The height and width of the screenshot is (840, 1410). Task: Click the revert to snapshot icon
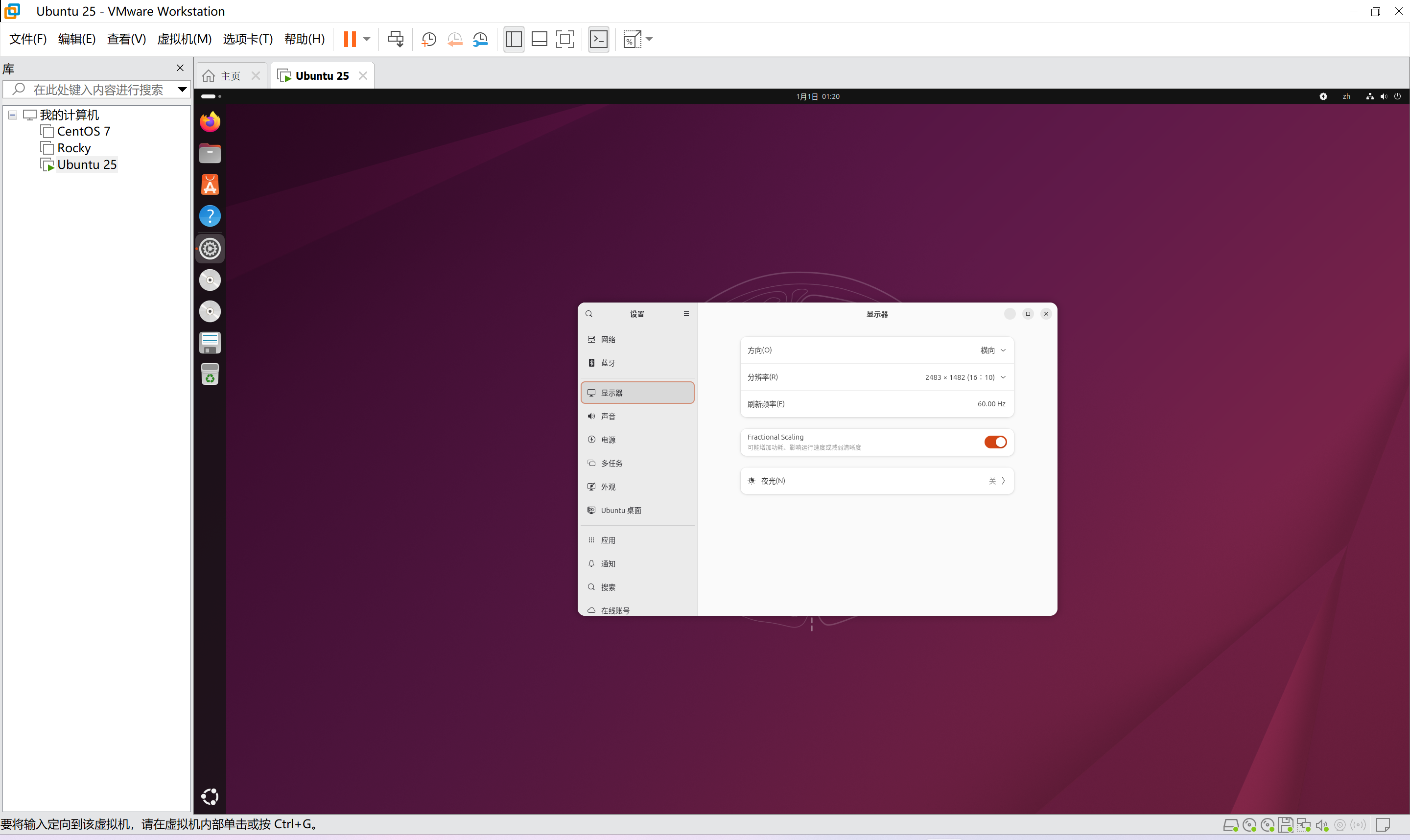coord(454,39)
